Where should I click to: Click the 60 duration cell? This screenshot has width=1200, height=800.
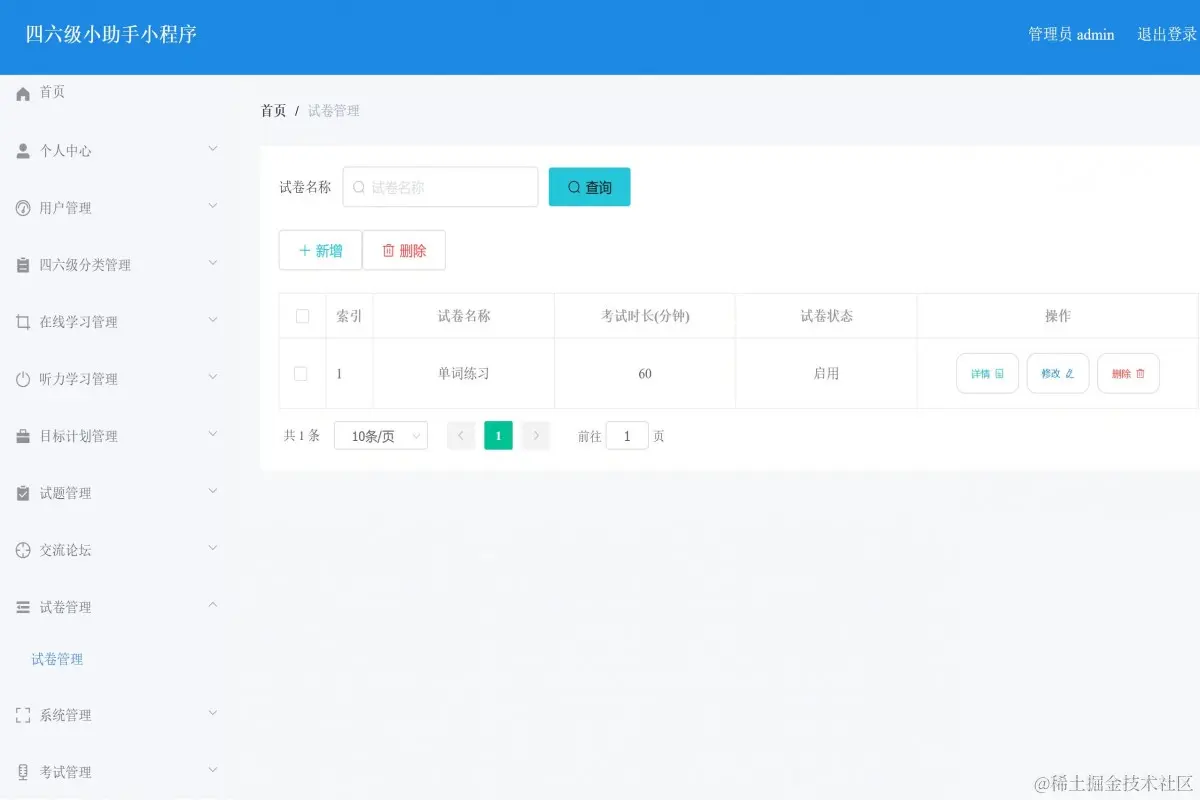645,373
